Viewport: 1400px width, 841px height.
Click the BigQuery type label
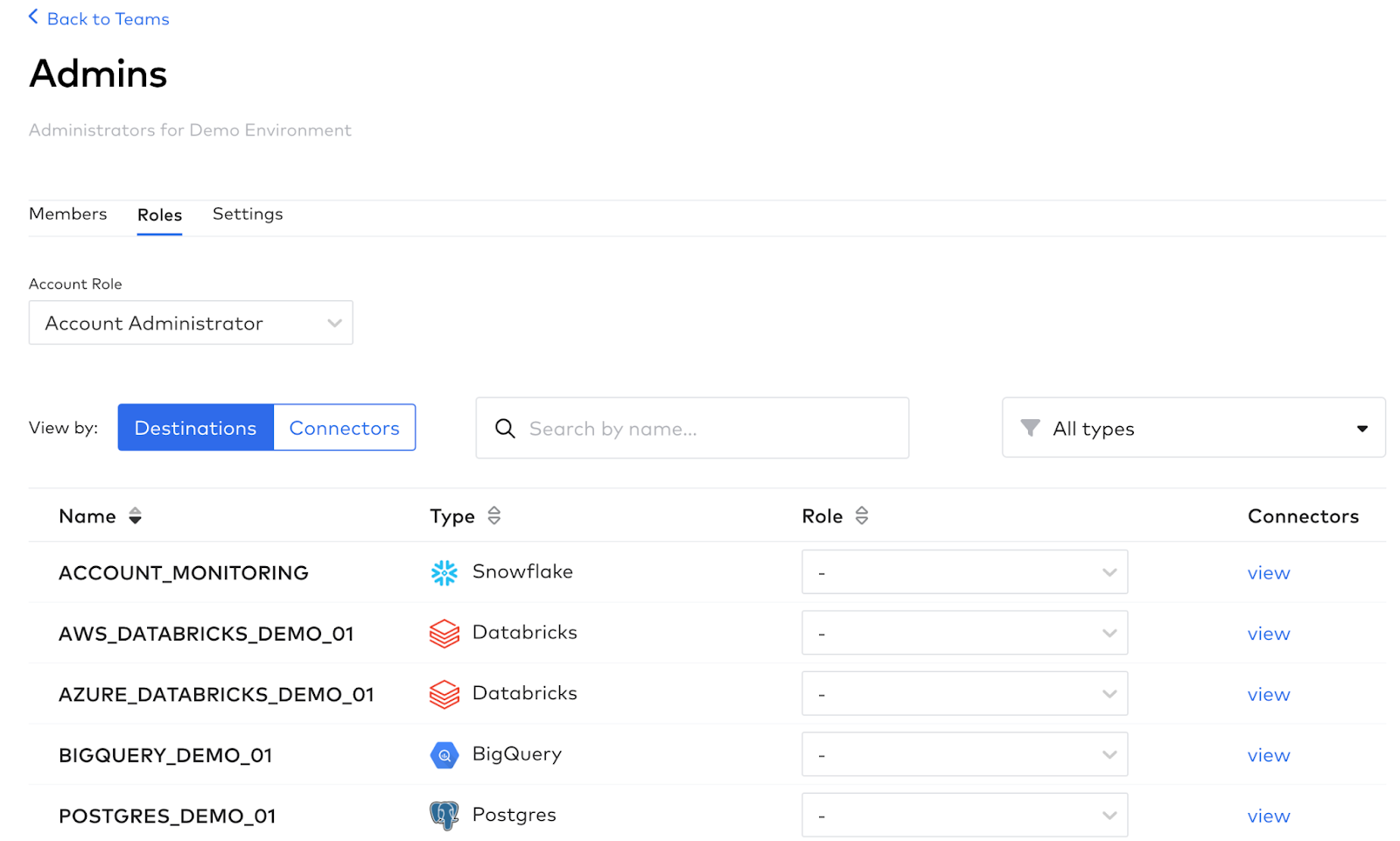click(x=517, y=754)
